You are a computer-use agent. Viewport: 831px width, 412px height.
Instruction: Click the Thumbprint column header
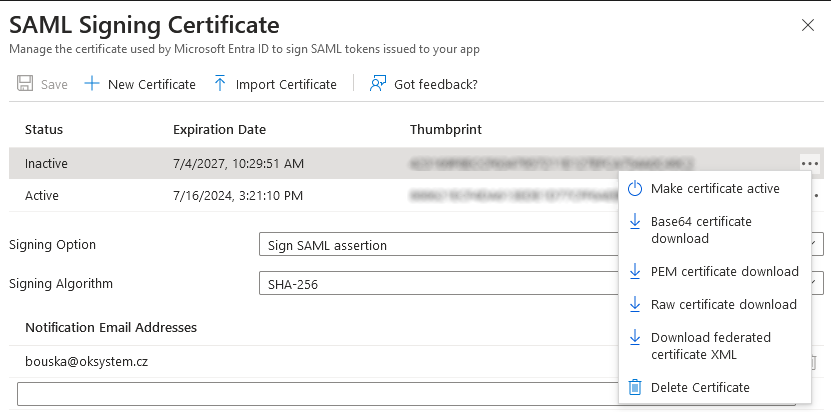coord(446,130)
